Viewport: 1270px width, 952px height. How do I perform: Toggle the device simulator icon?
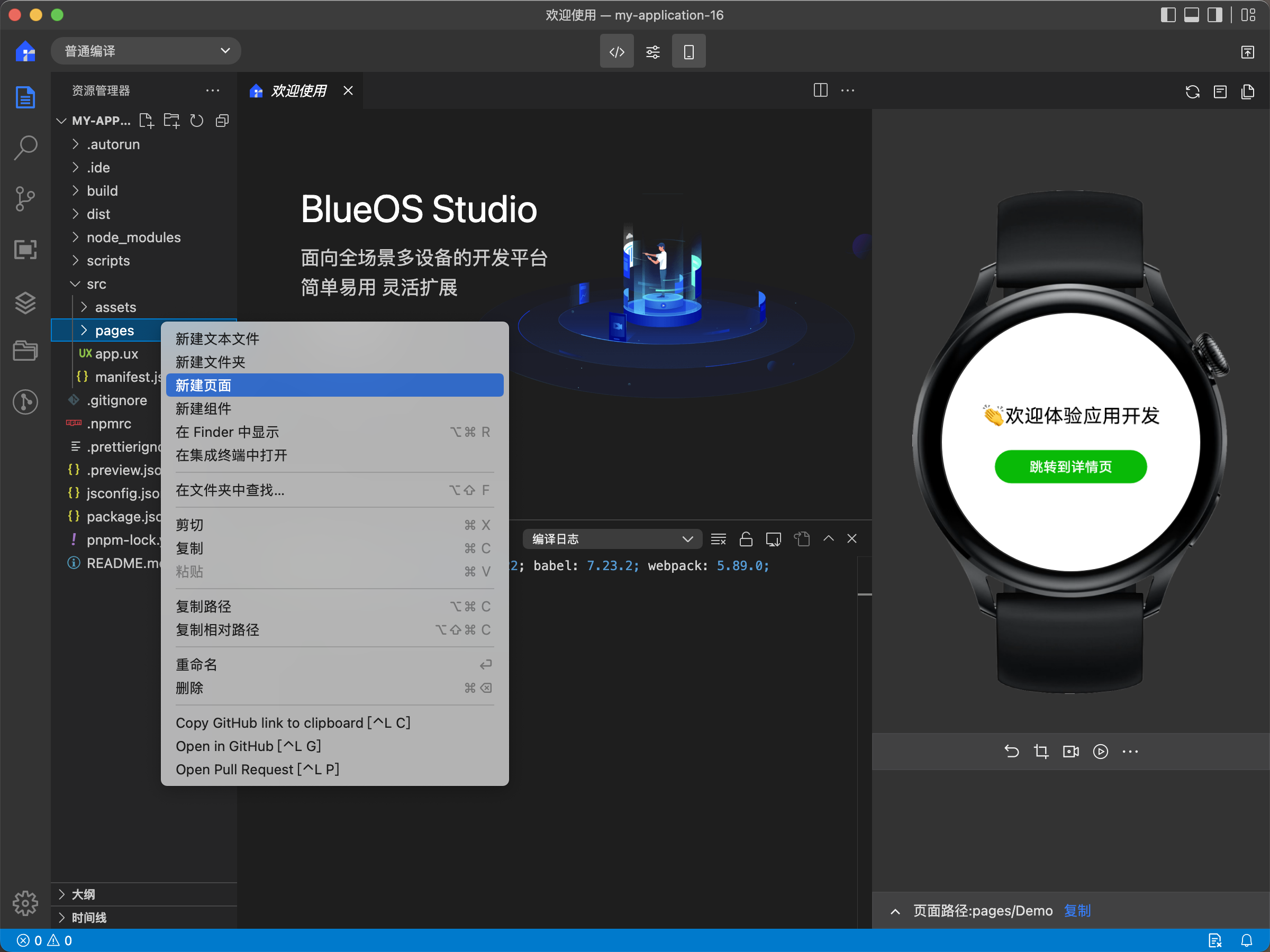[x=688, y=52]
